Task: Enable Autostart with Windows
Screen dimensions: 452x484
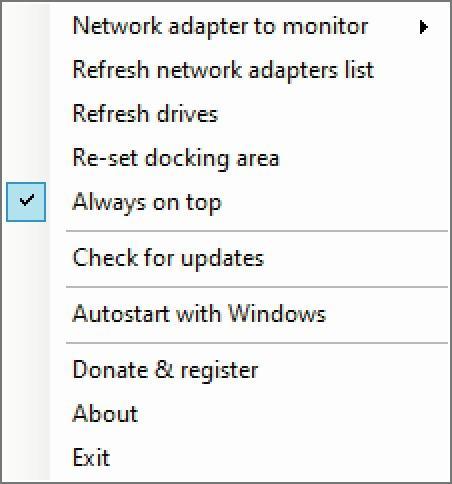Action: click(225, 314)
